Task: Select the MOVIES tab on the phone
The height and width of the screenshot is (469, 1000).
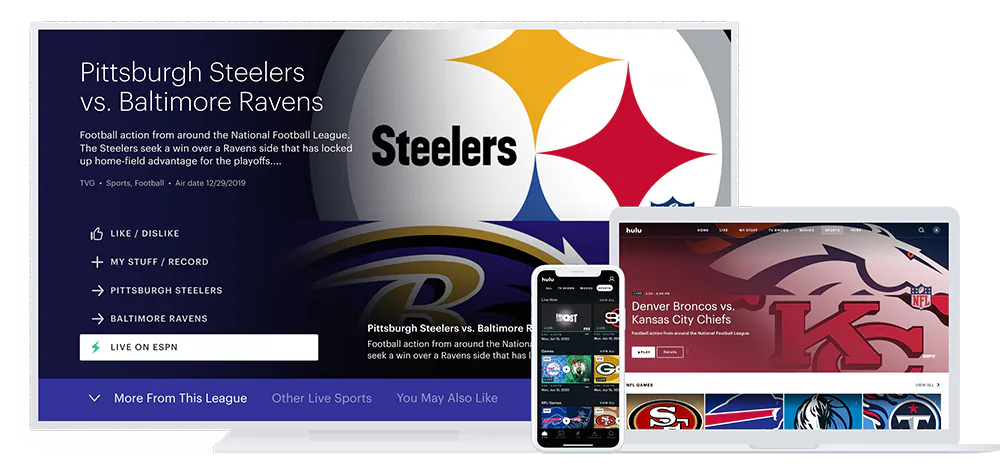Action: pyautogui.click(x=586, y=288)
